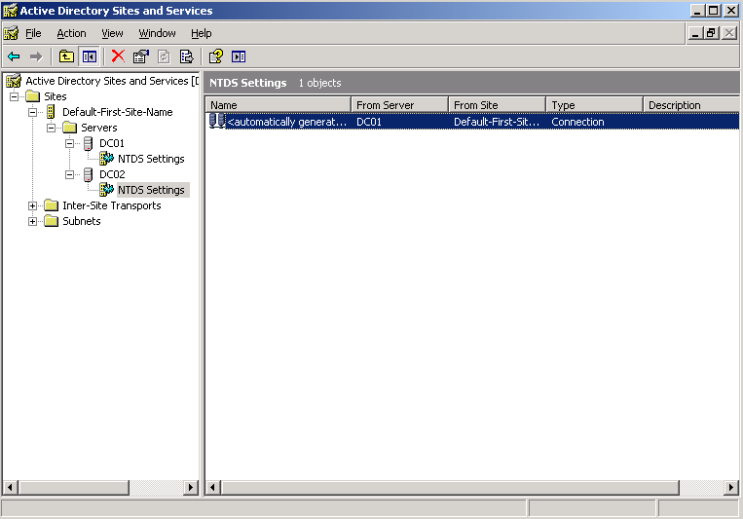743x519 pixels.
Task: Open Help toolbar question mark icon
Action: [x=216, y=57]
